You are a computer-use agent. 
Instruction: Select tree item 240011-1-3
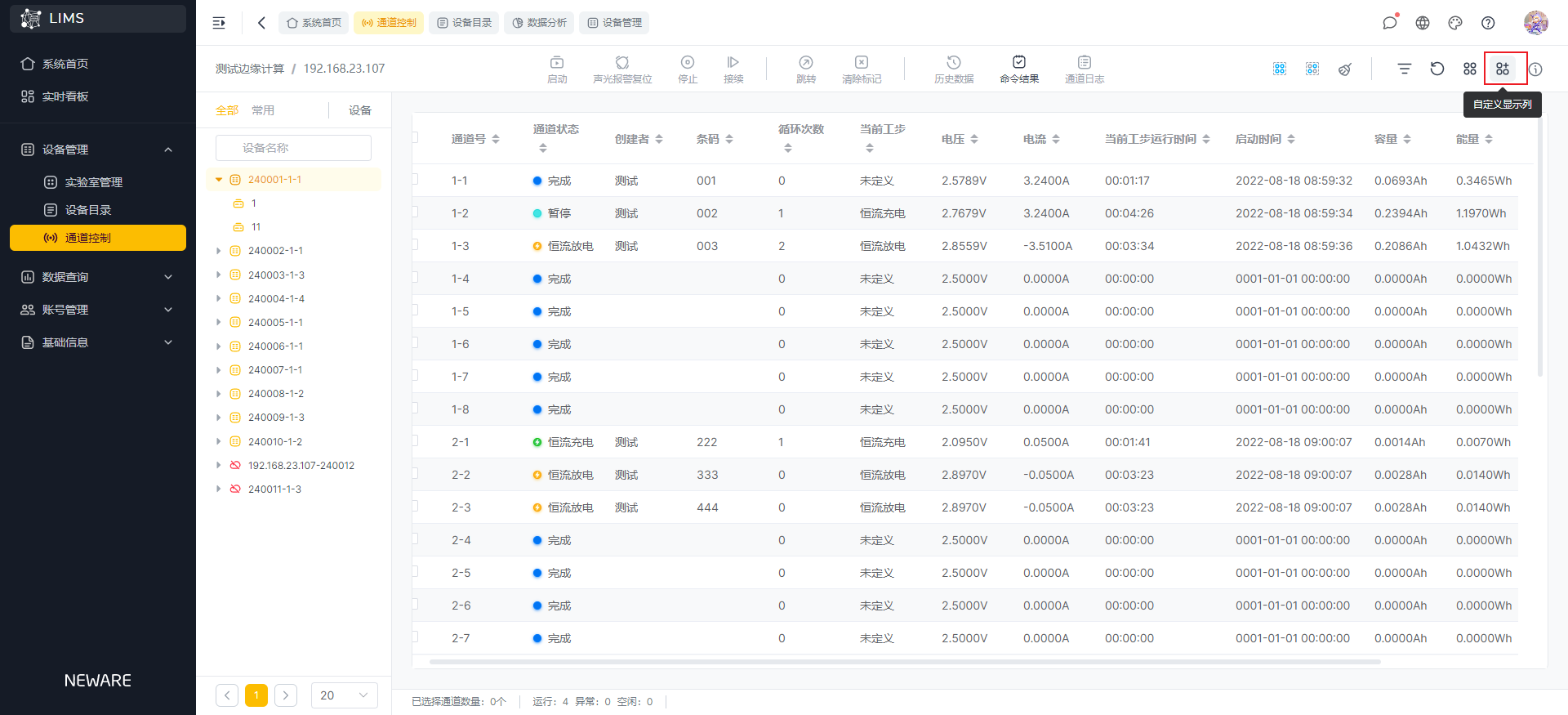pyautogui.click(x=274, y=489)
